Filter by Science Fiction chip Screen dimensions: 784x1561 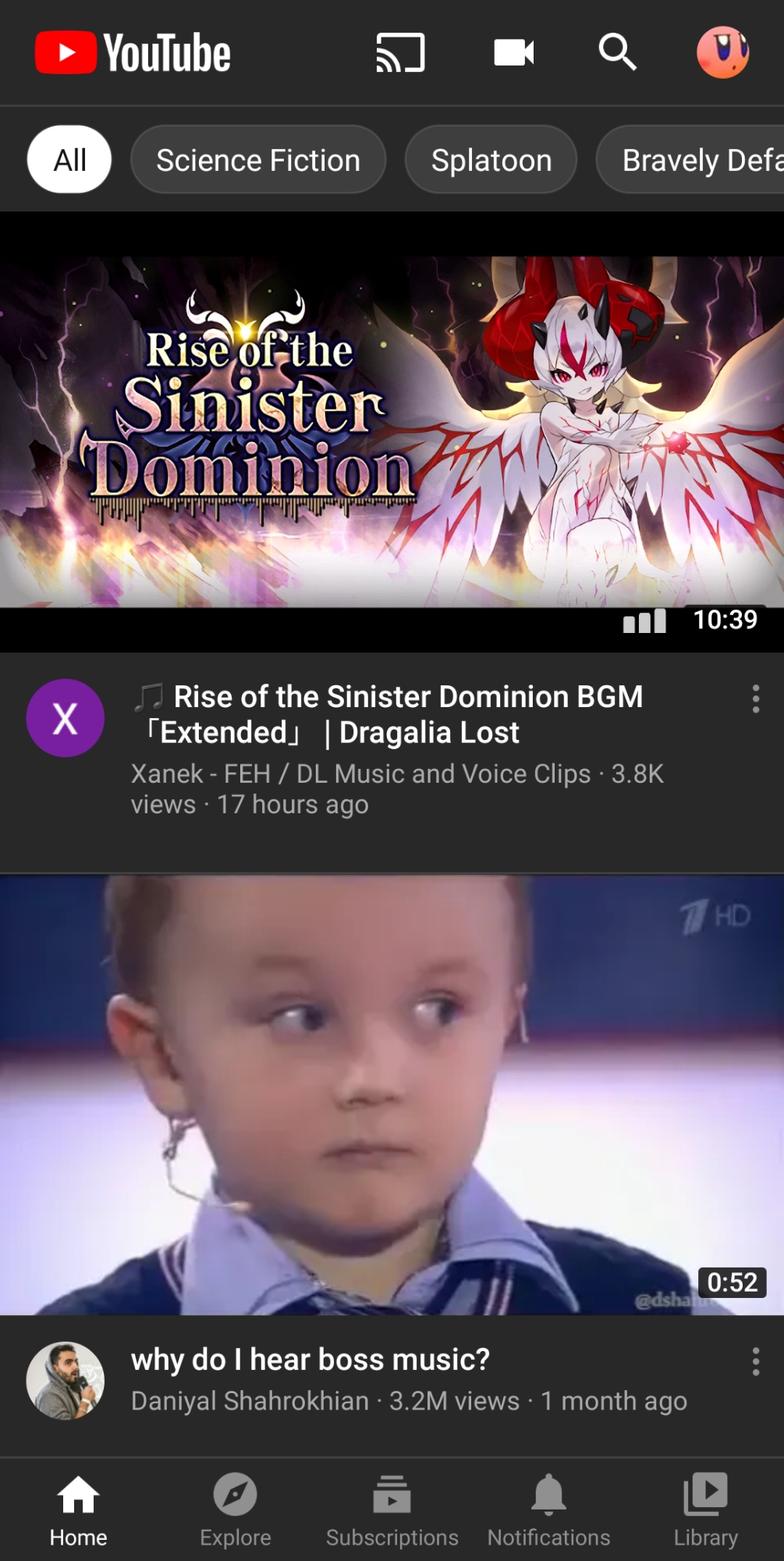click(258, 159)
